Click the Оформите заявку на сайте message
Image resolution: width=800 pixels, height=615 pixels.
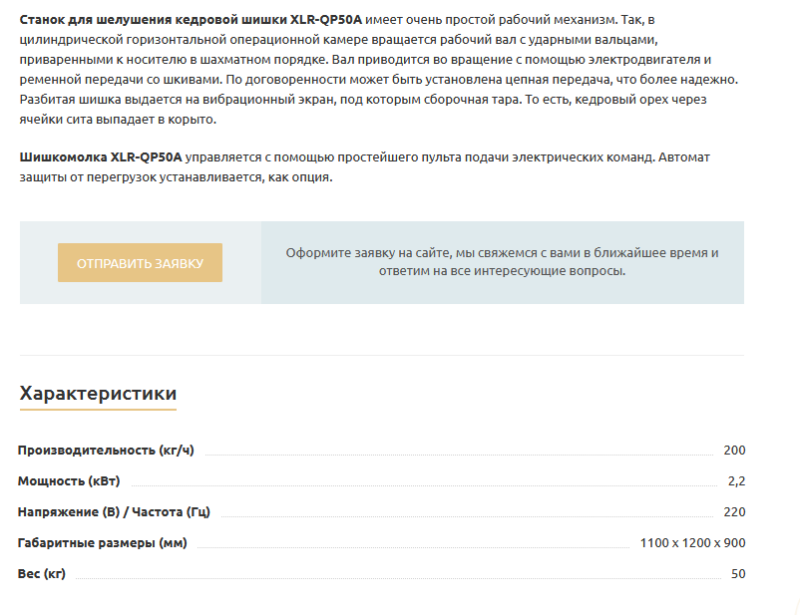[x=501, y=253]
